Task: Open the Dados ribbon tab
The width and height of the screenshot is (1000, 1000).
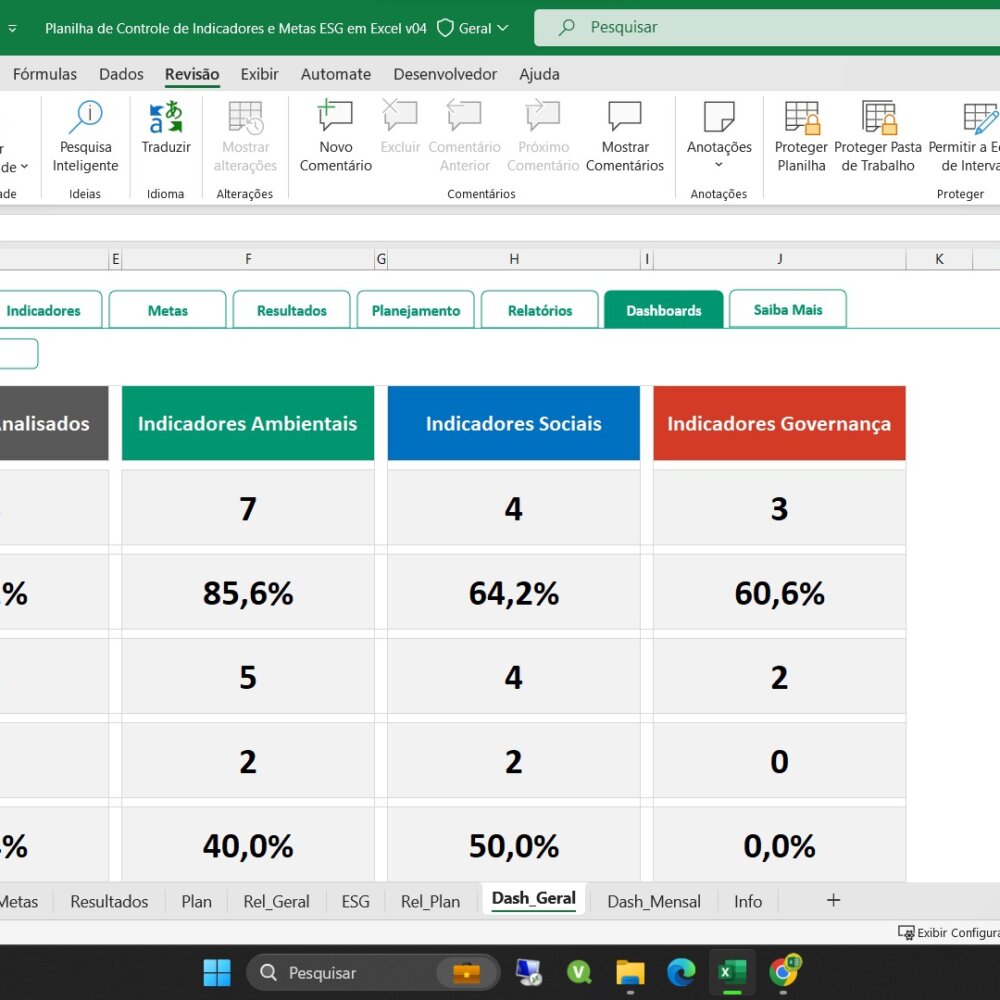Action: (x=121, y=74)
